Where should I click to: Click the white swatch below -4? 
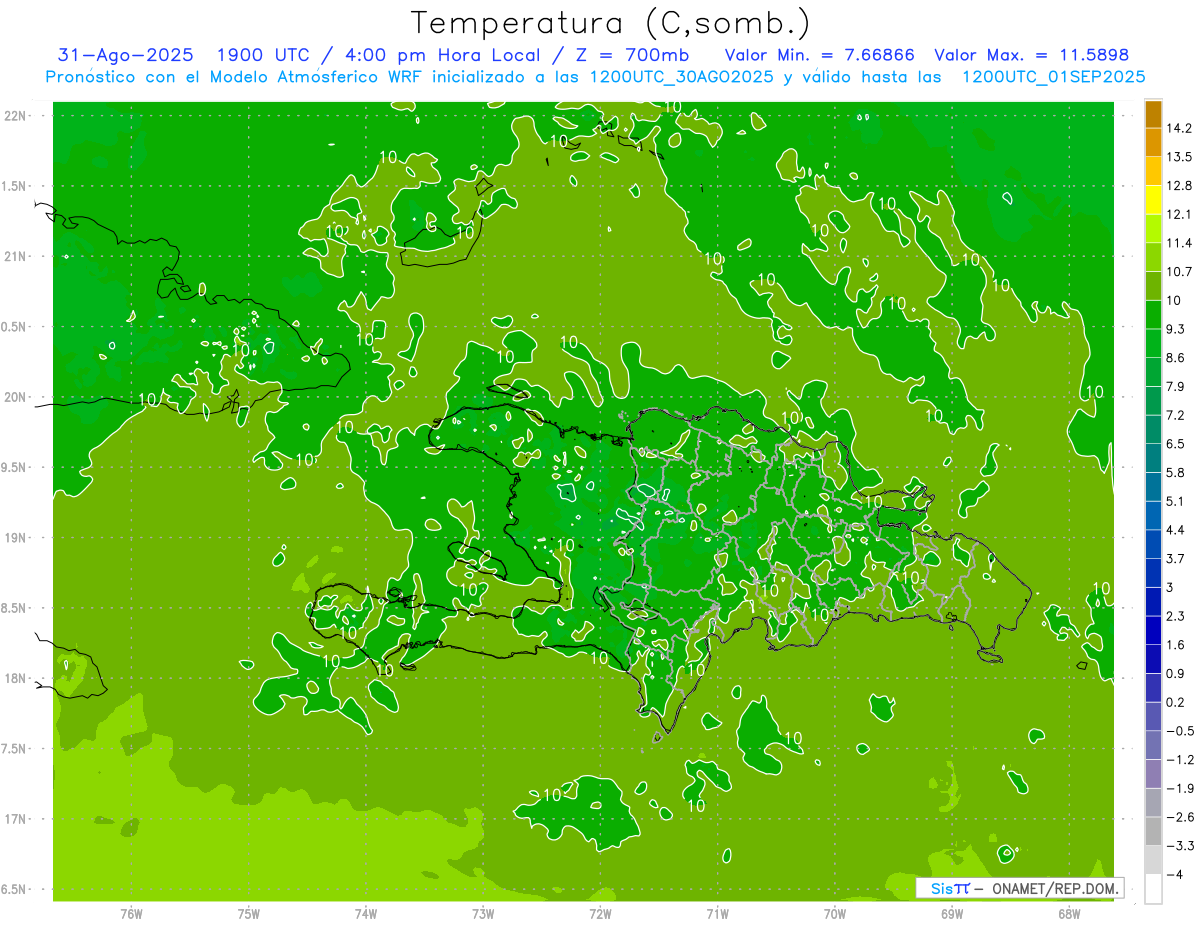pos(1153,888)
